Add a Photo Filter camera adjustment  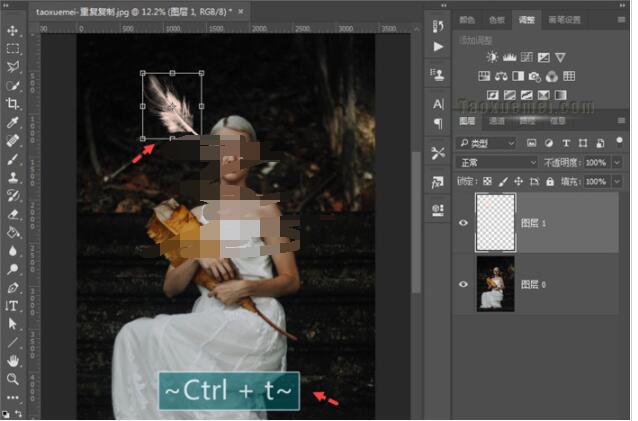point(535,76)
